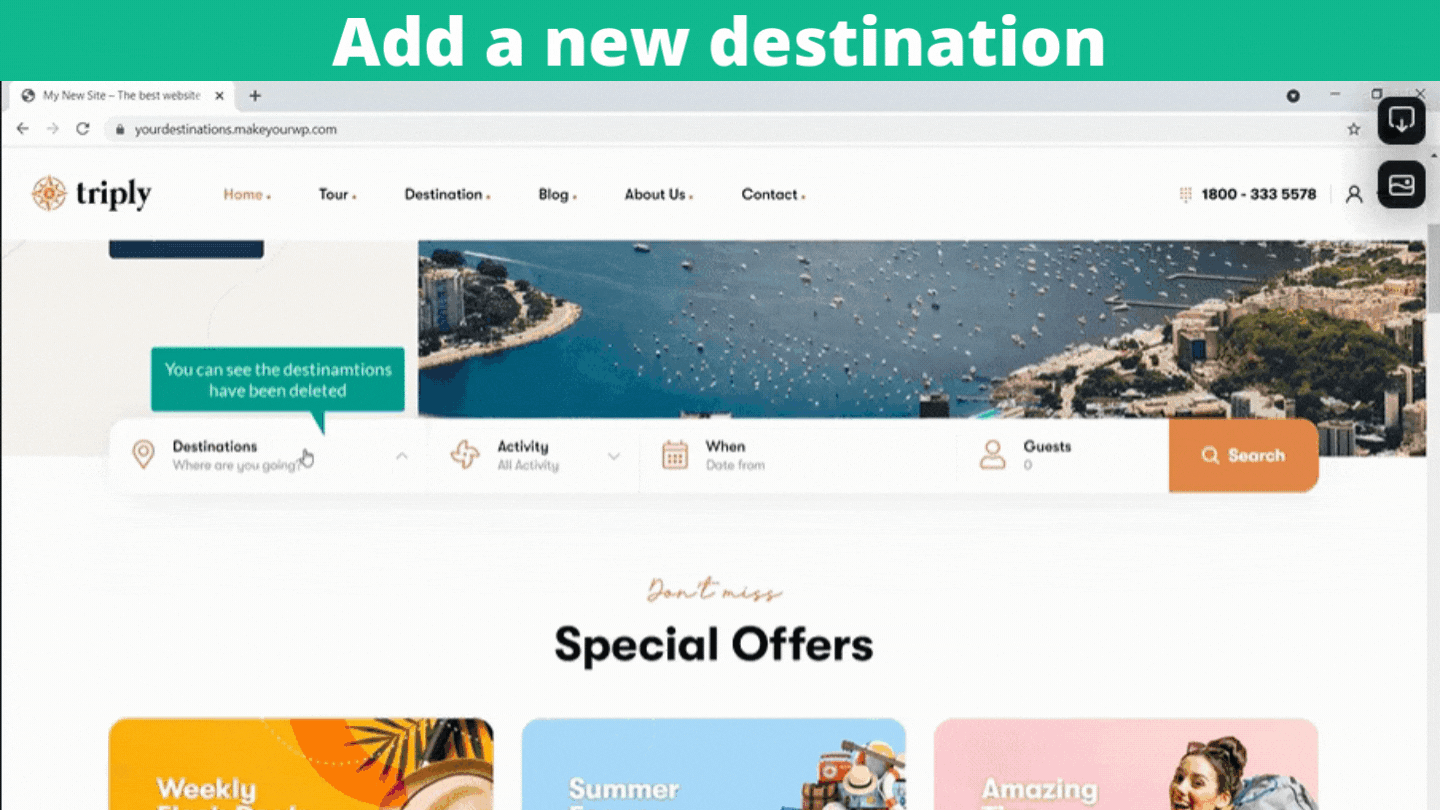This screenshot has width=1440, height=810.
Task: Bookmark page with the star icon
Action: [1354, 129]
